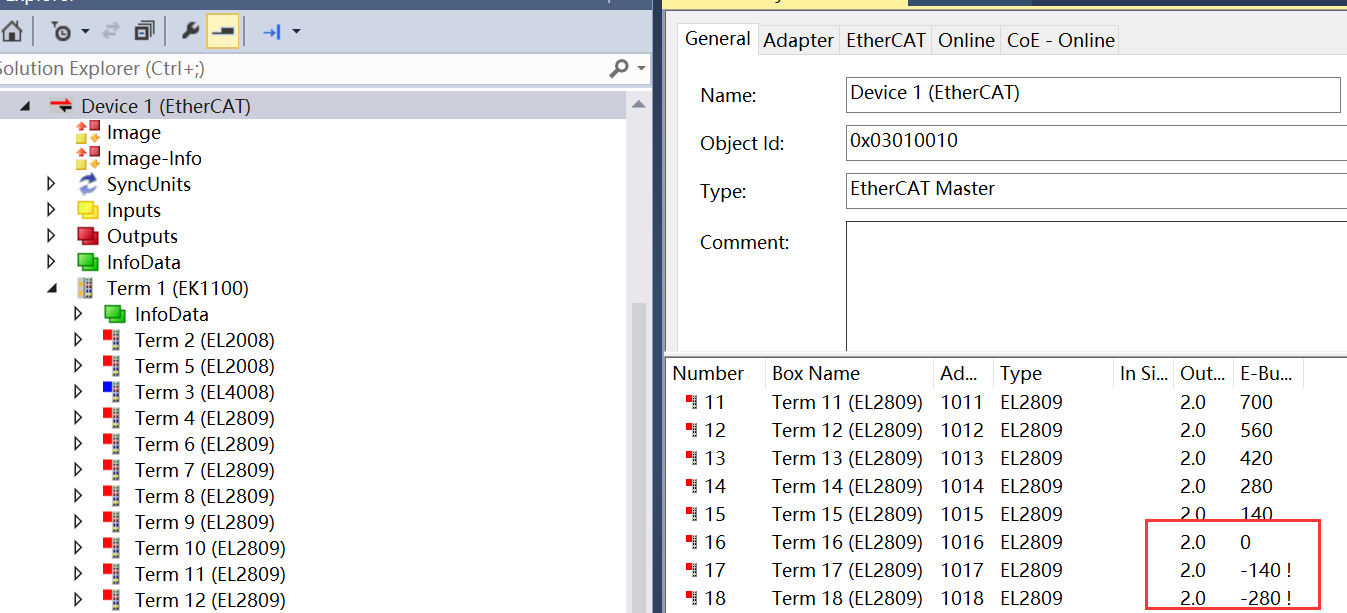Image resolution: width=1347 pixels, height=613 pixels.
Task: Expand the InfoData node inside Term 1
Action: (x=80, y=314)
